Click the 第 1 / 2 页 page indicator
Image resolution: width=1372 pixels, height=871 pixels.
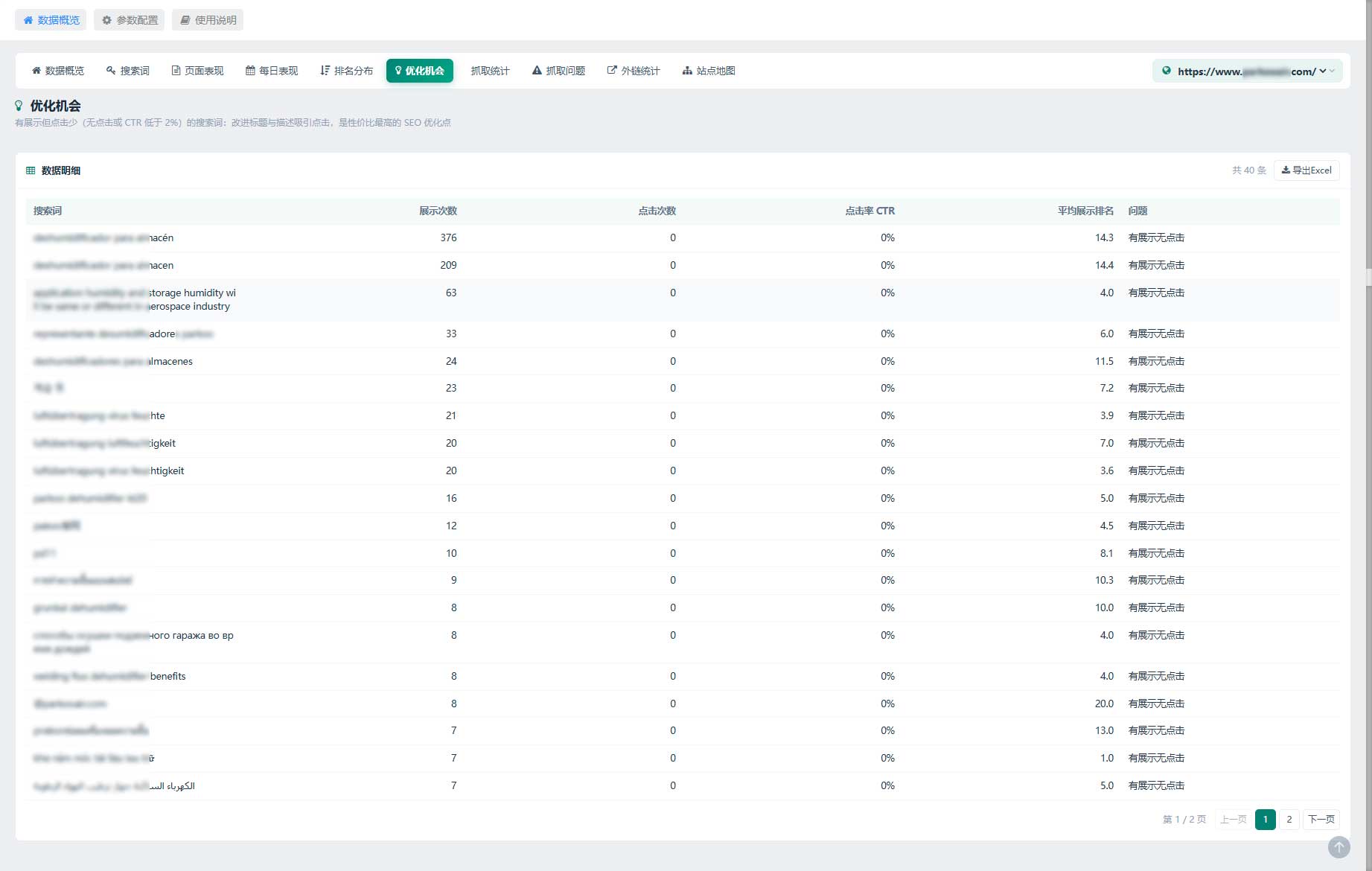point(1184,820)
